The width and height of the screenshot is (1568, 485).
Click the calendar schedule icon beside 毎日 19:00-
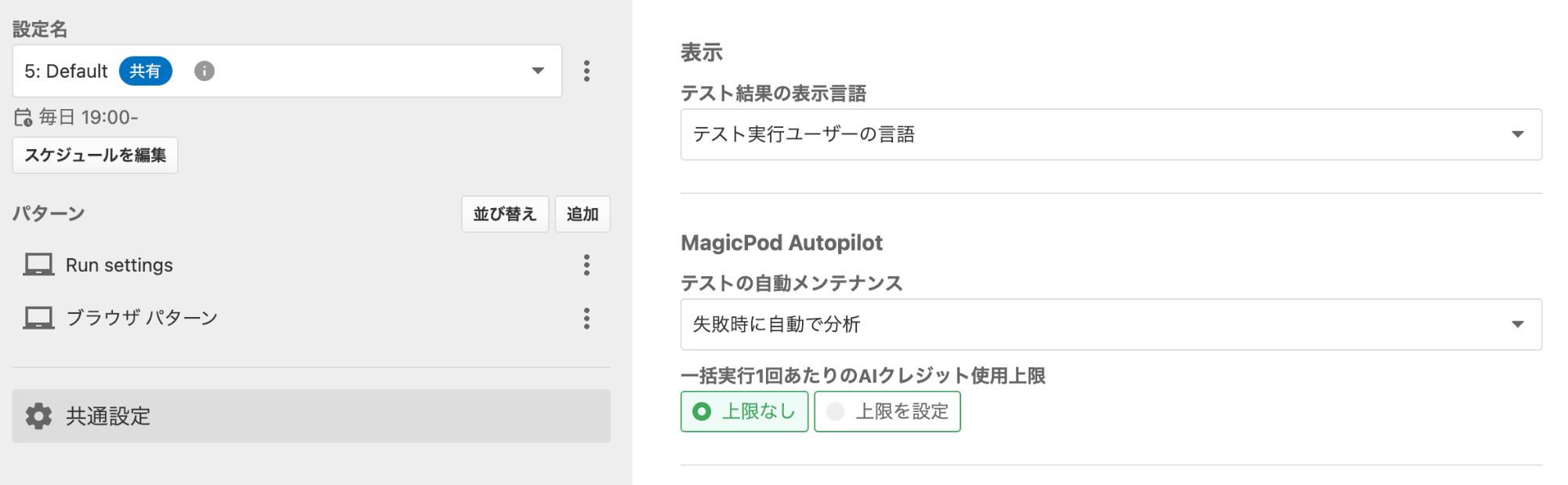pos(23,118)
